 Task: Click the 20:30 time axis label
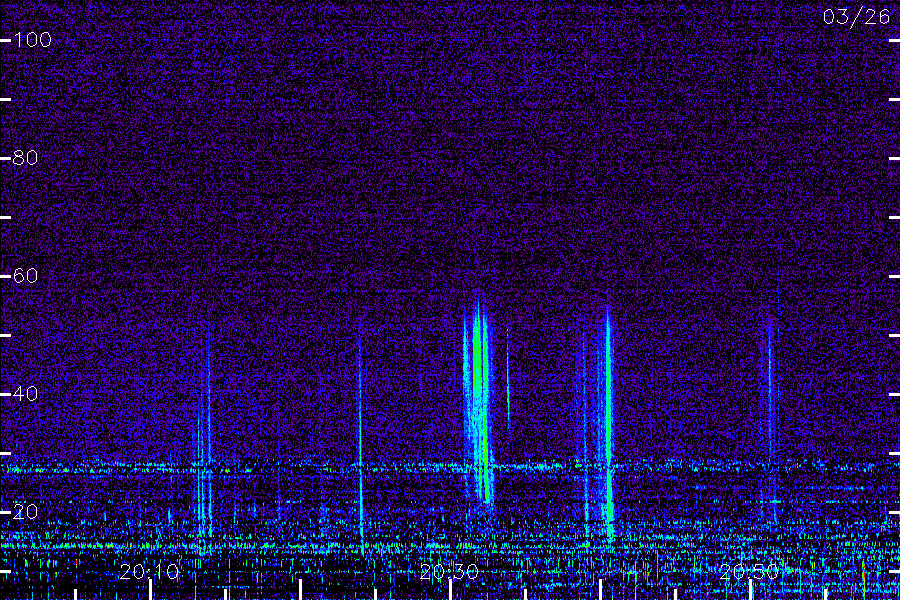449,572
